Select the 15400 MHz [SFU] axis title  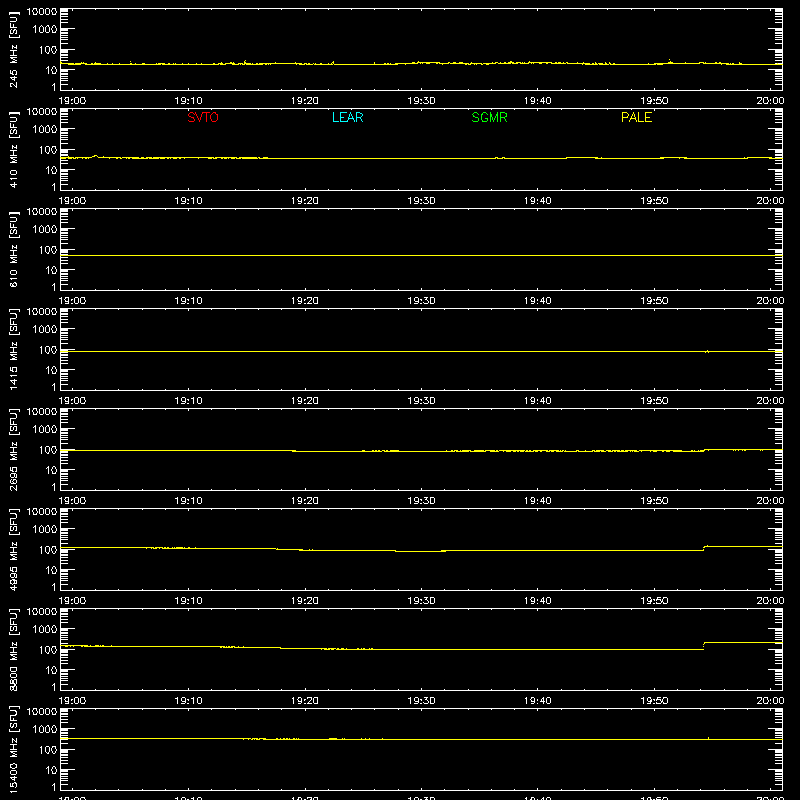[x=13, y=749]
